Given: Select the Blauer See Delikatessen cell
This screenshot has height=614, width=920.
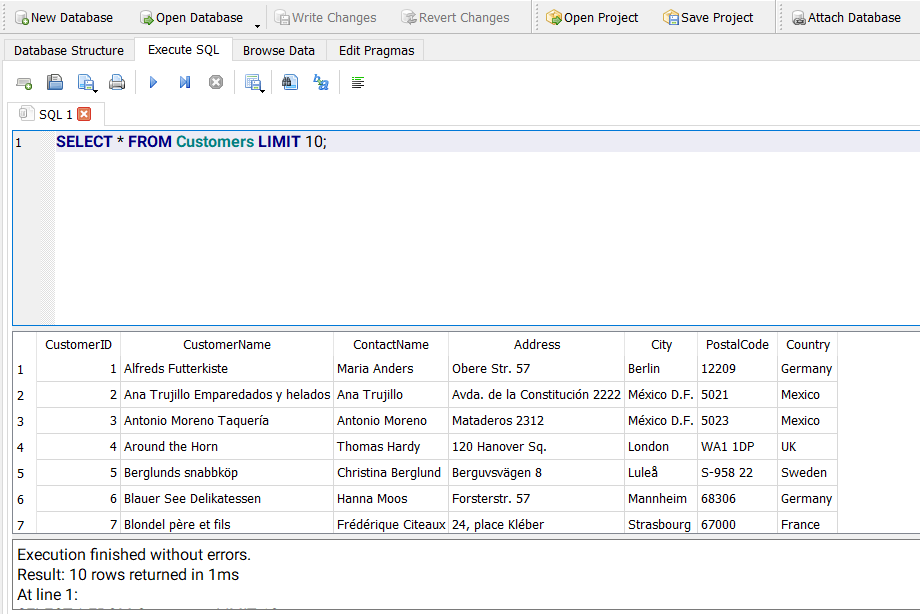Looking at the screenshot, I should (x=227, y=498).
